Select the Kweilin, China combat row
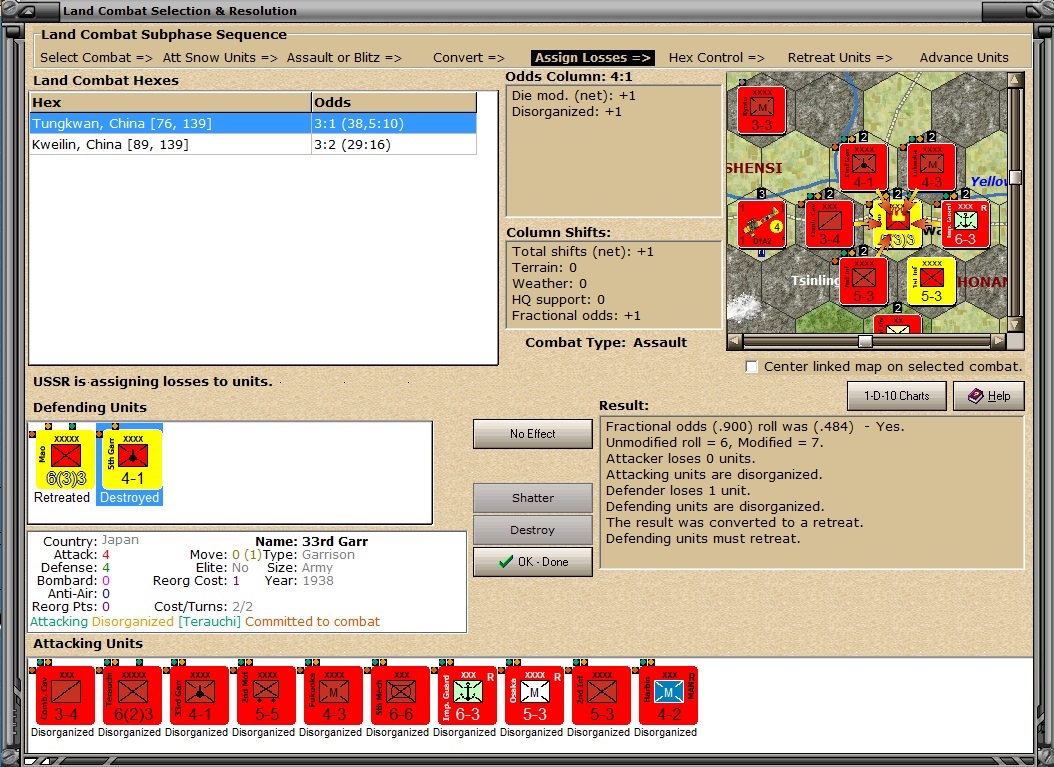The image size is (1054, 767). pos(253,145)
